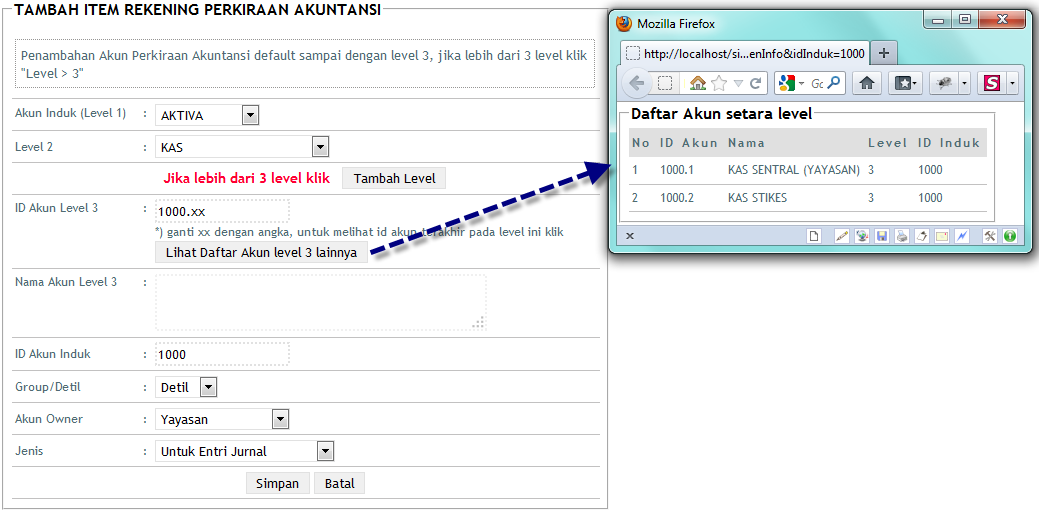Open the Akun Induk (Level 1) AKTIVA dropdown

pos(207,116)
